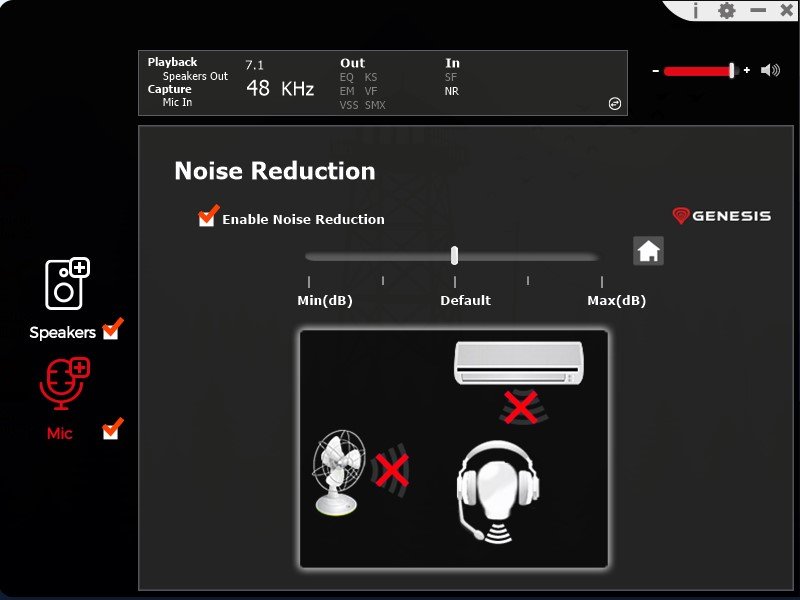
Task: Click the Speakers Out playback label
Action: pyautogui.click(x=195, y=76)
